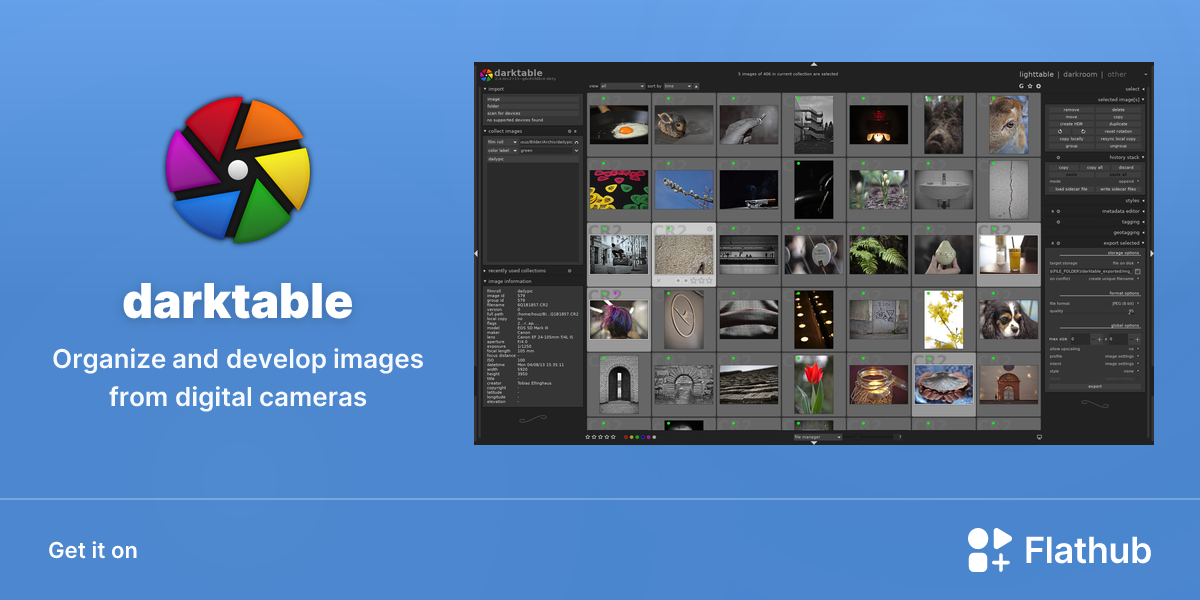1200x600 pixels.
Task: Click 'duplicate' button
Action: point(1118,124)
